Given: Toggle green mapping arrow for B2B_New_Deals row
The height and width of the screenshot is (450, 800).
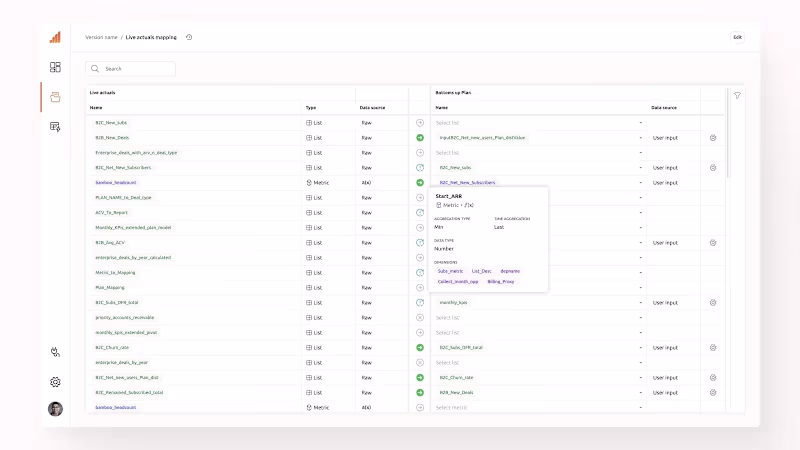Looking at the screenshot, I should tap(420, 138).
